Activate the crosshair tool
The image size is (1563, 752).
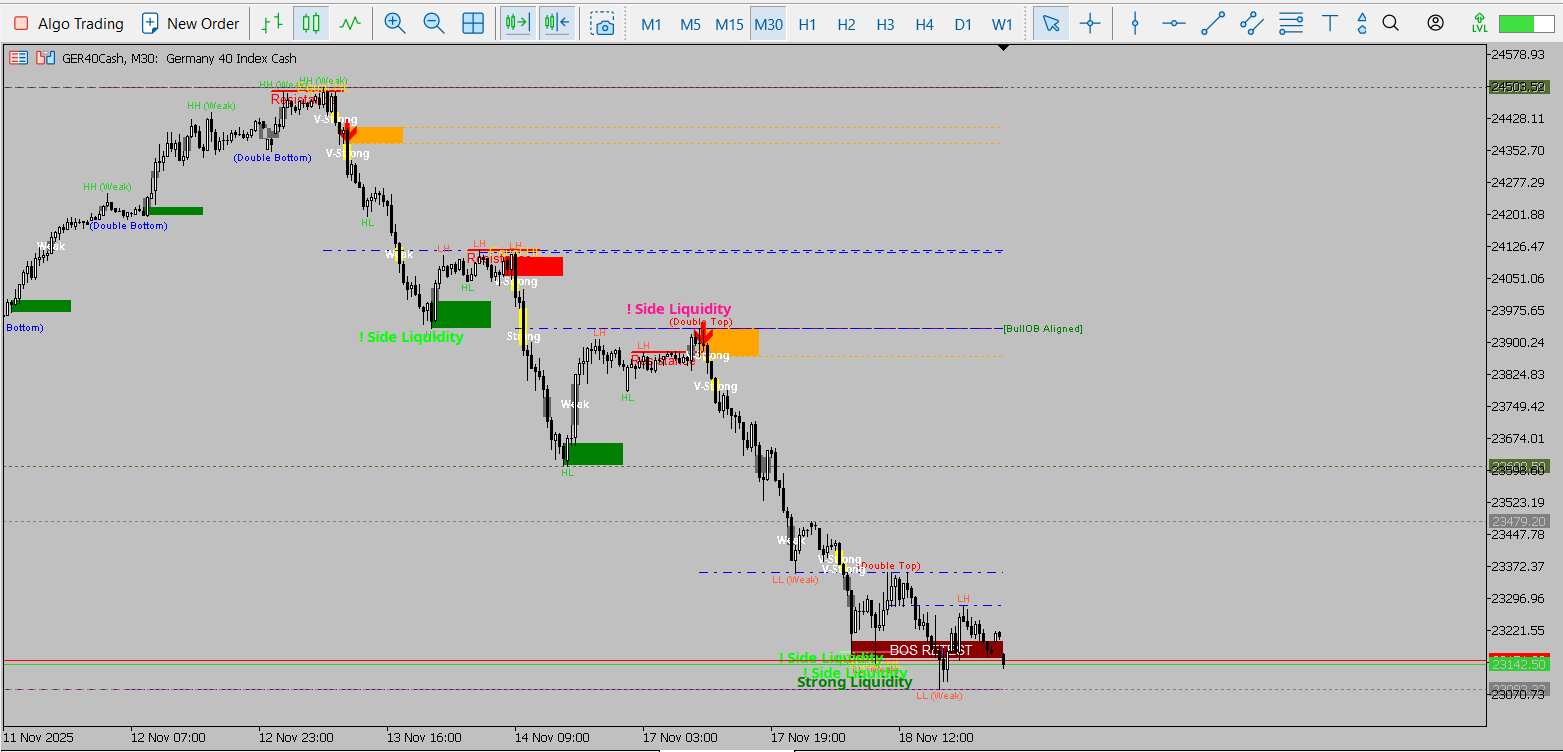(x=1090, y=23)
